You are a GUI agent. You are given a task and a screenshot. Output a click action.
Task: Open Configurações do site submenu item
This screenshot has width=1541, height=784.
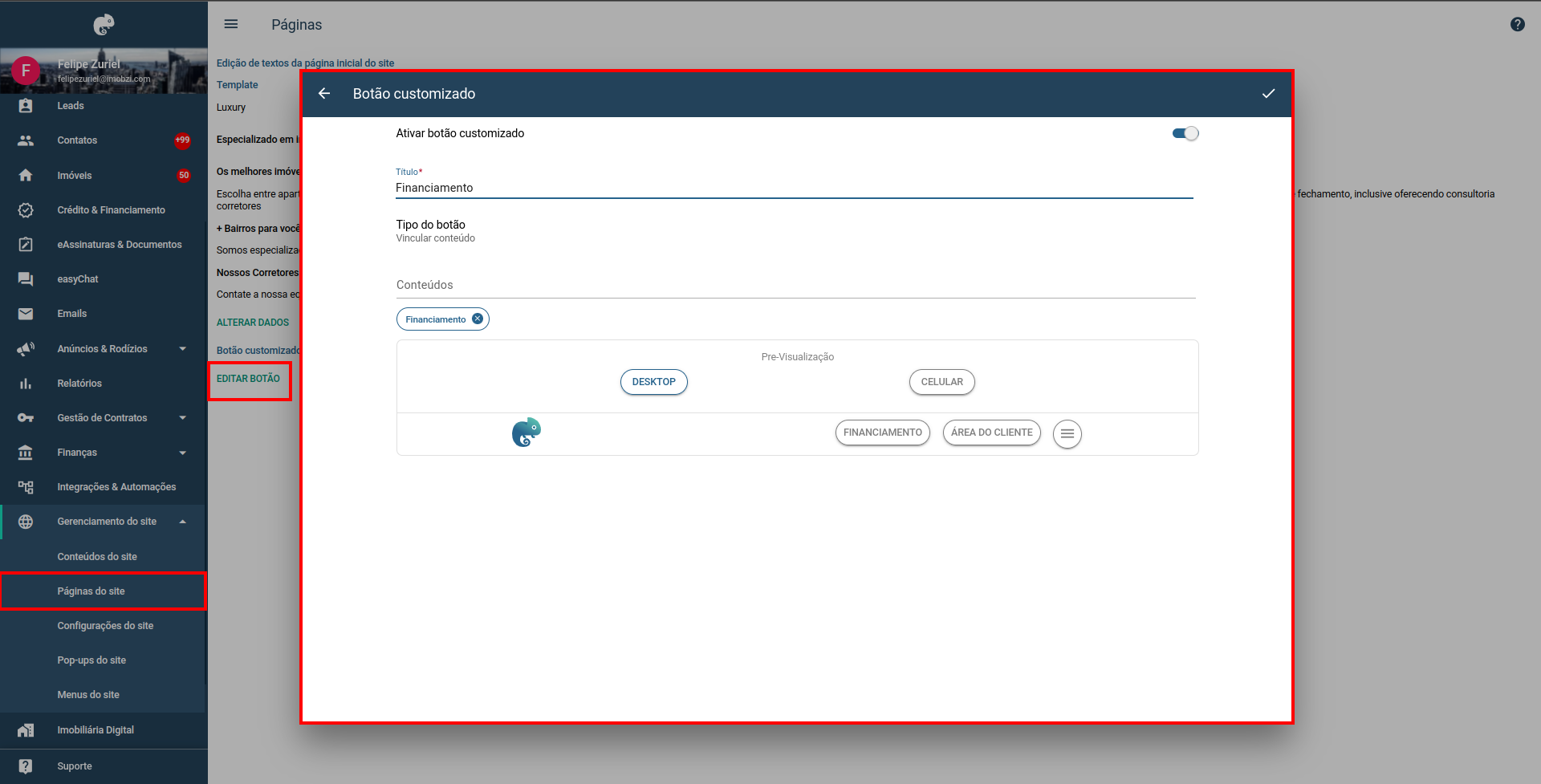(104, 626)
